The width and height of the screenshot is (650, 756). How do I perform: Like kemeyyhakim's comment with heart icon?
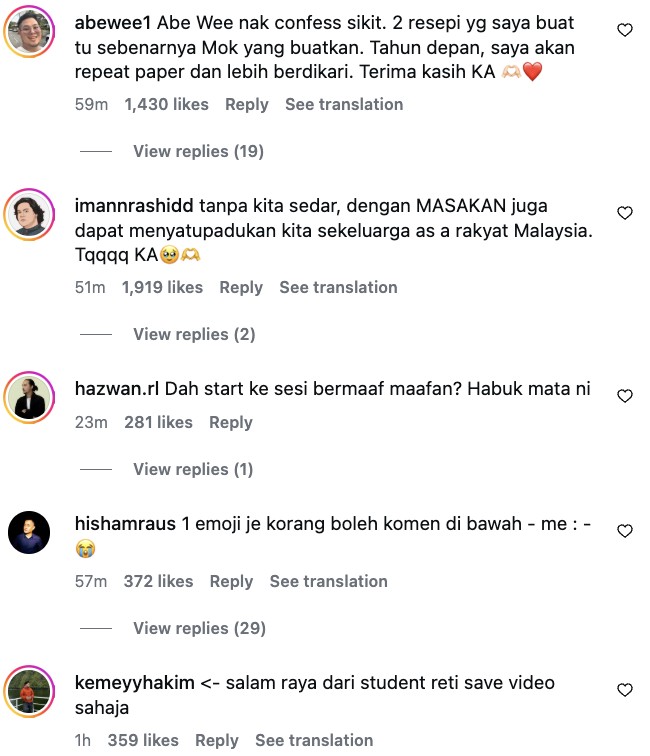click(625, 690)
